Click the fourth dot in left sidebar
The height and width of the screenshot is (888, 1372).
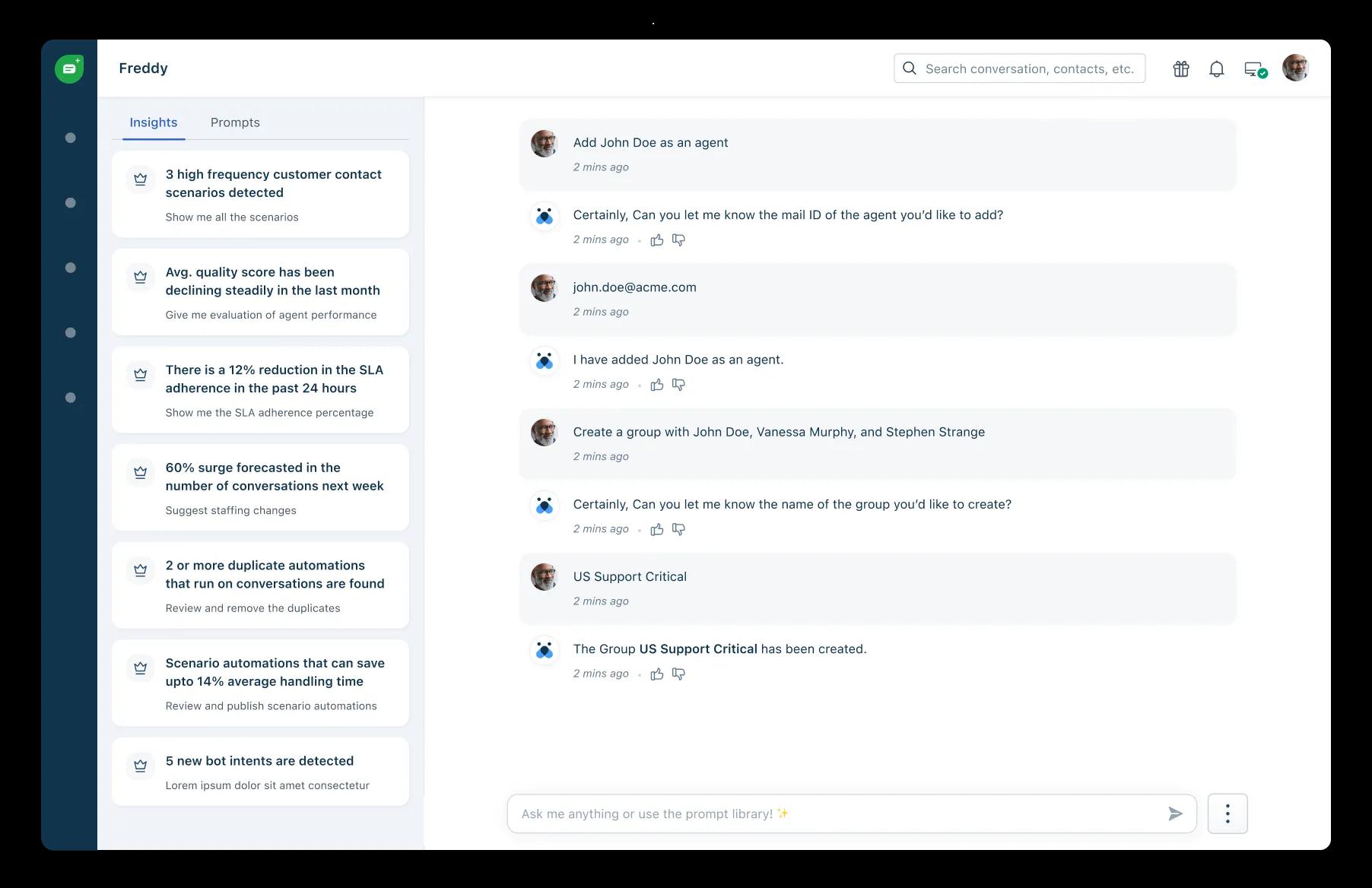point(71,333)
